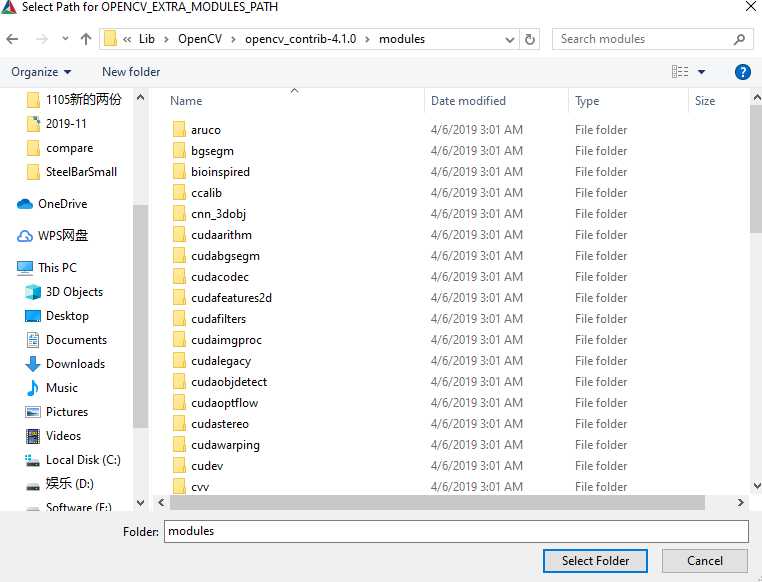This screenshot has width=762, height=582.
Task: Select cudalegacy folder name
Action: 221,360
